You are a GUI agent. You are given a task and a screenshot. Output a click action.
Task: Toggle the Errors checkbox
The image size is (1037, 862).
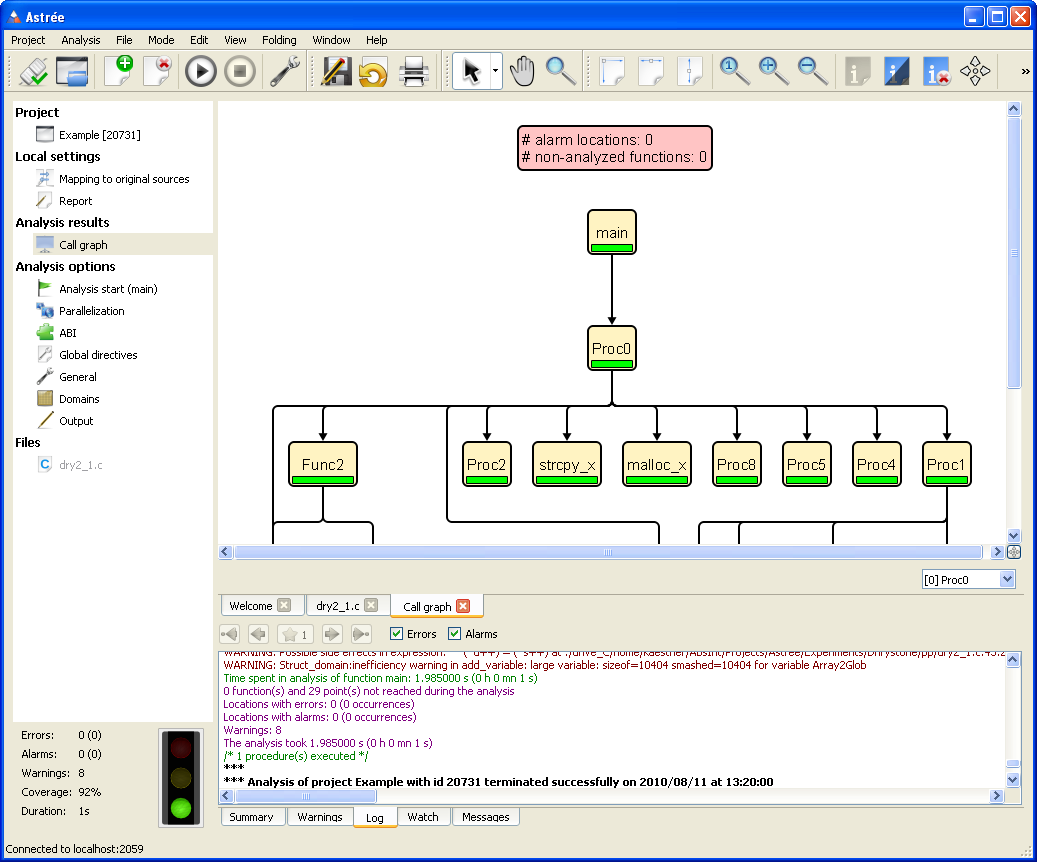pos(397,634)
